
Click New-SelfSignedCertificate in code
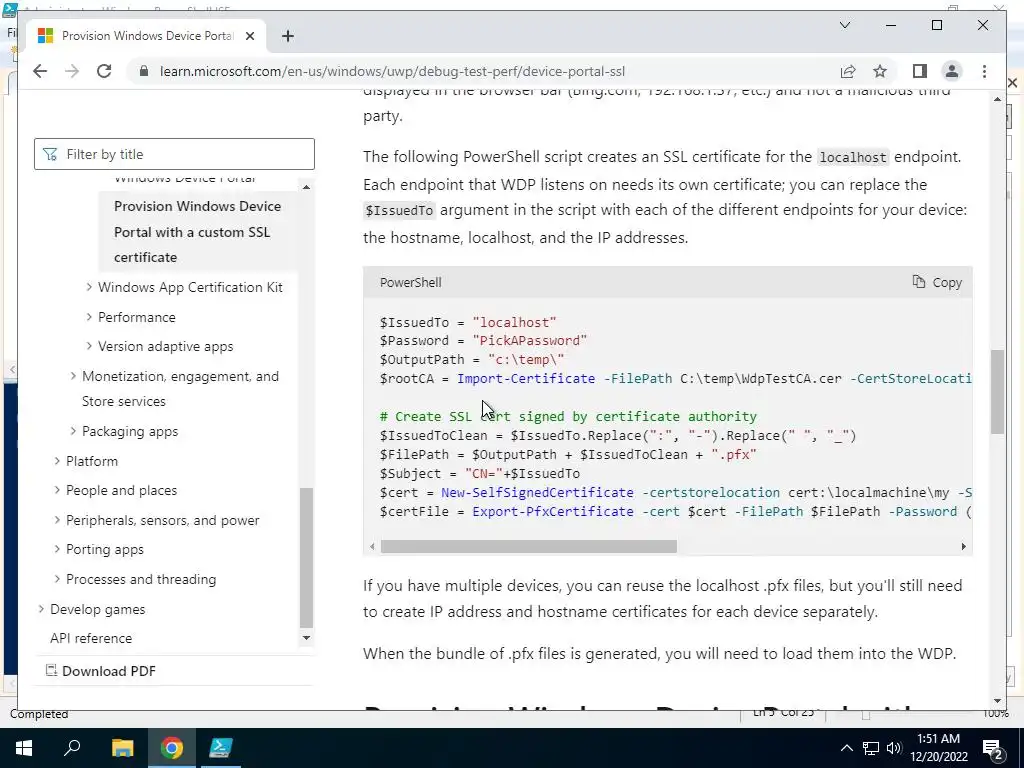click(537, 492)
